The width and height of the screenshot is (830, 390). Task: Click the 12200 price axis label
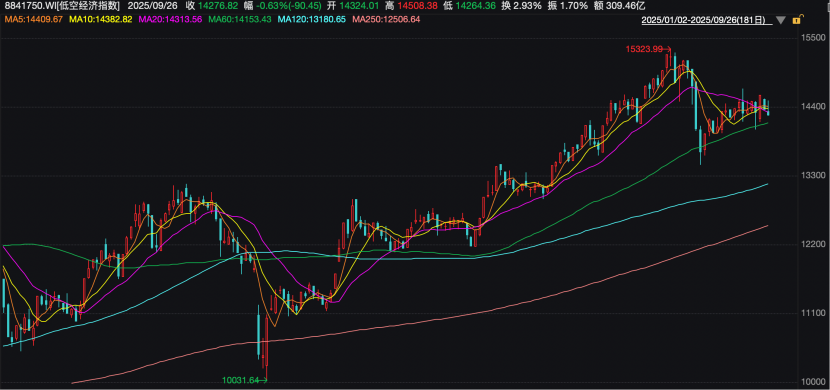813,244
